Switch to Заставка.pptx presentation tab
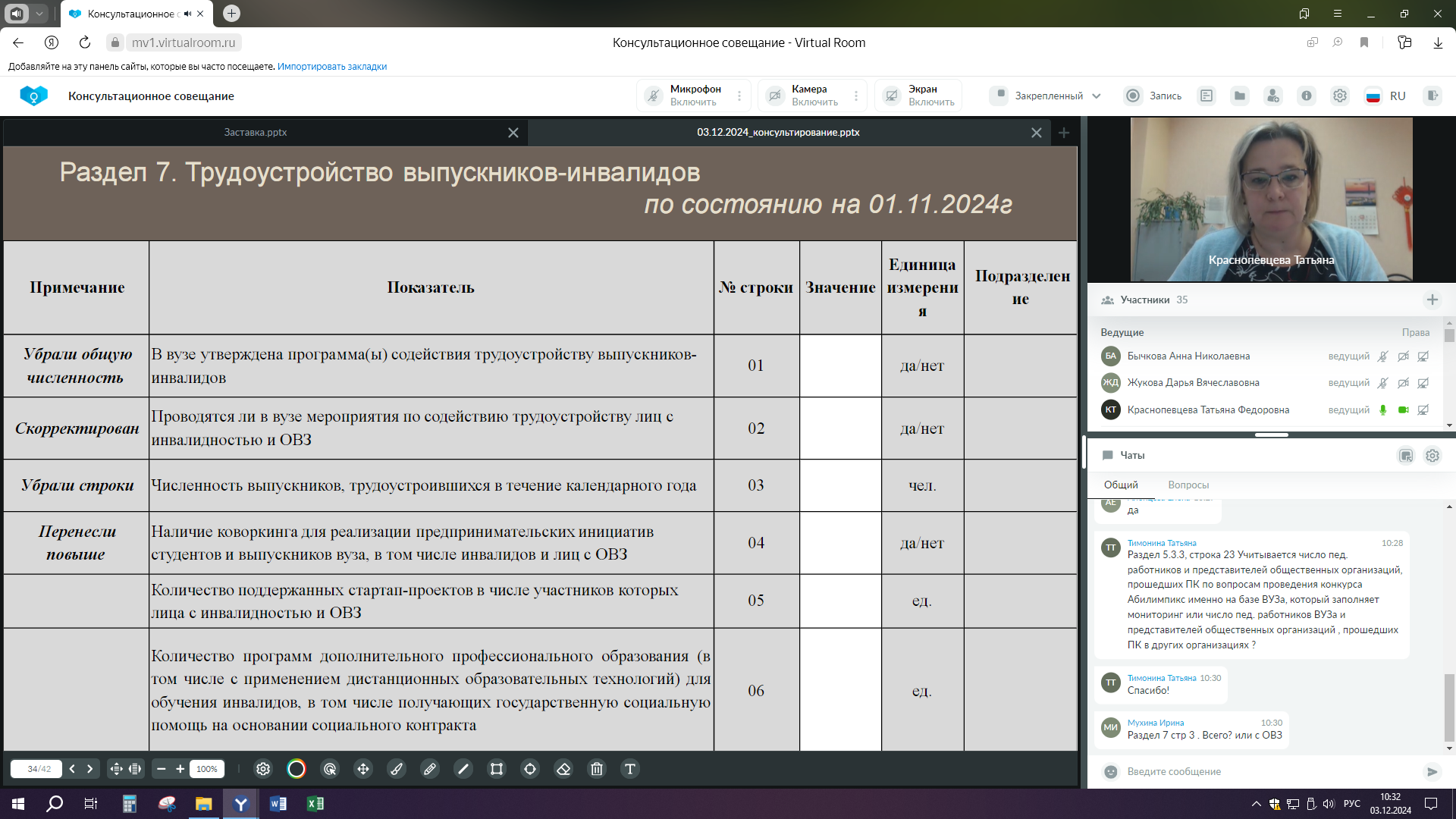Screen dimensions: 1456x819 pyautogui.click(x=256, y=132)
